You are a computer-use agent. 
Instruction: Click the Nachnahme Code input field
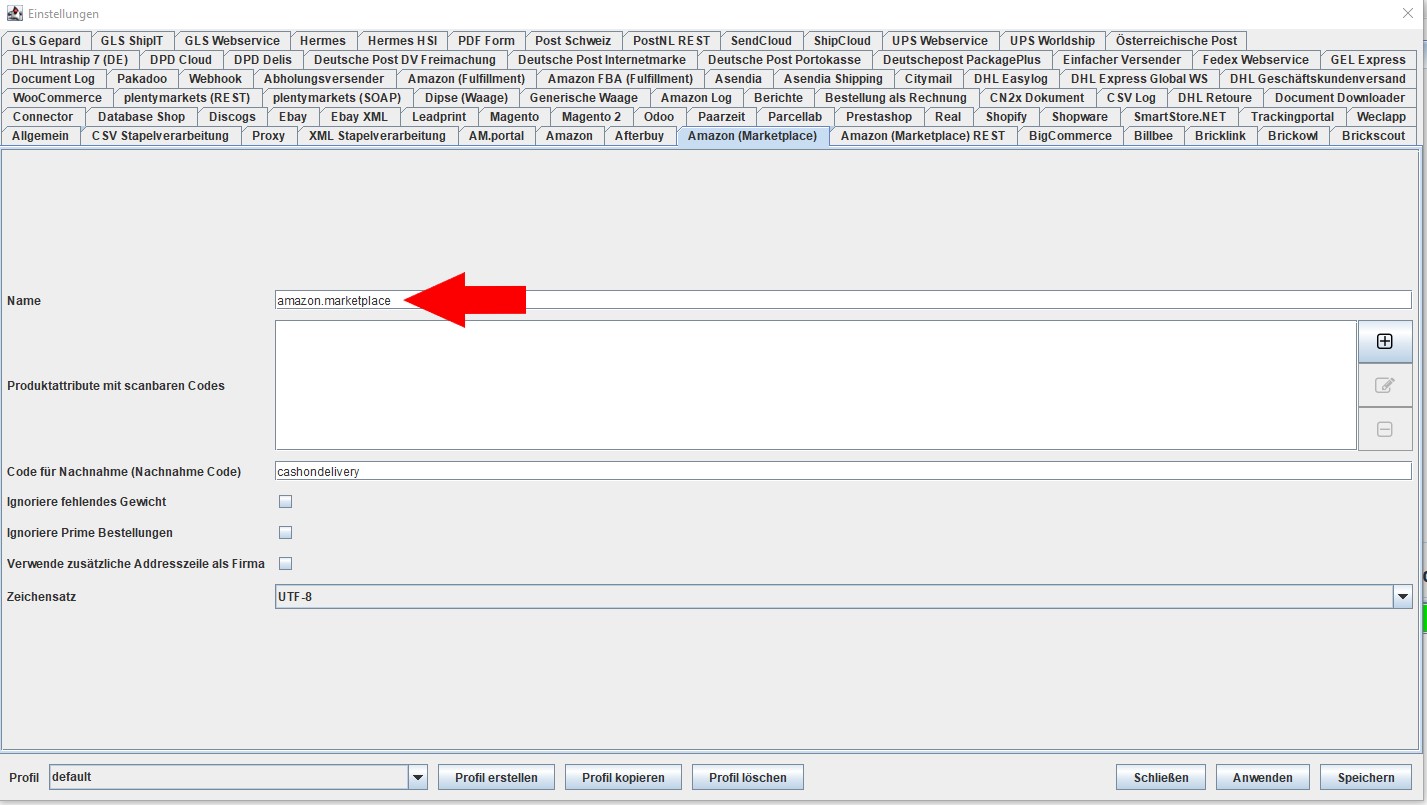[x=843, y=471]
